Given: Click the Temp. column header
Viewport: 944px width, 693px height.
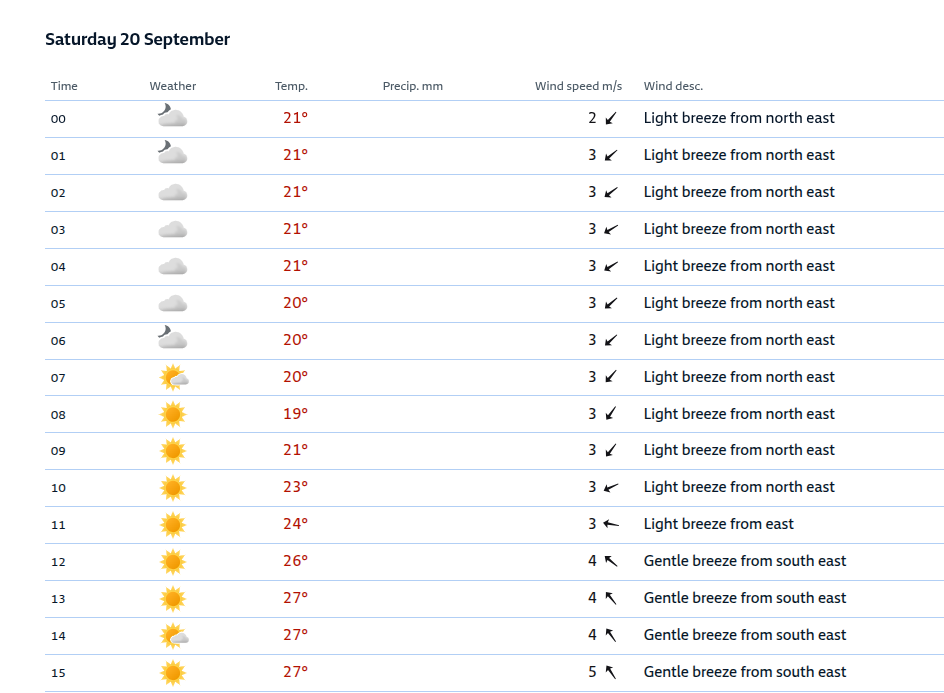Looking at the screenshot, I should (x=291, y=86).
